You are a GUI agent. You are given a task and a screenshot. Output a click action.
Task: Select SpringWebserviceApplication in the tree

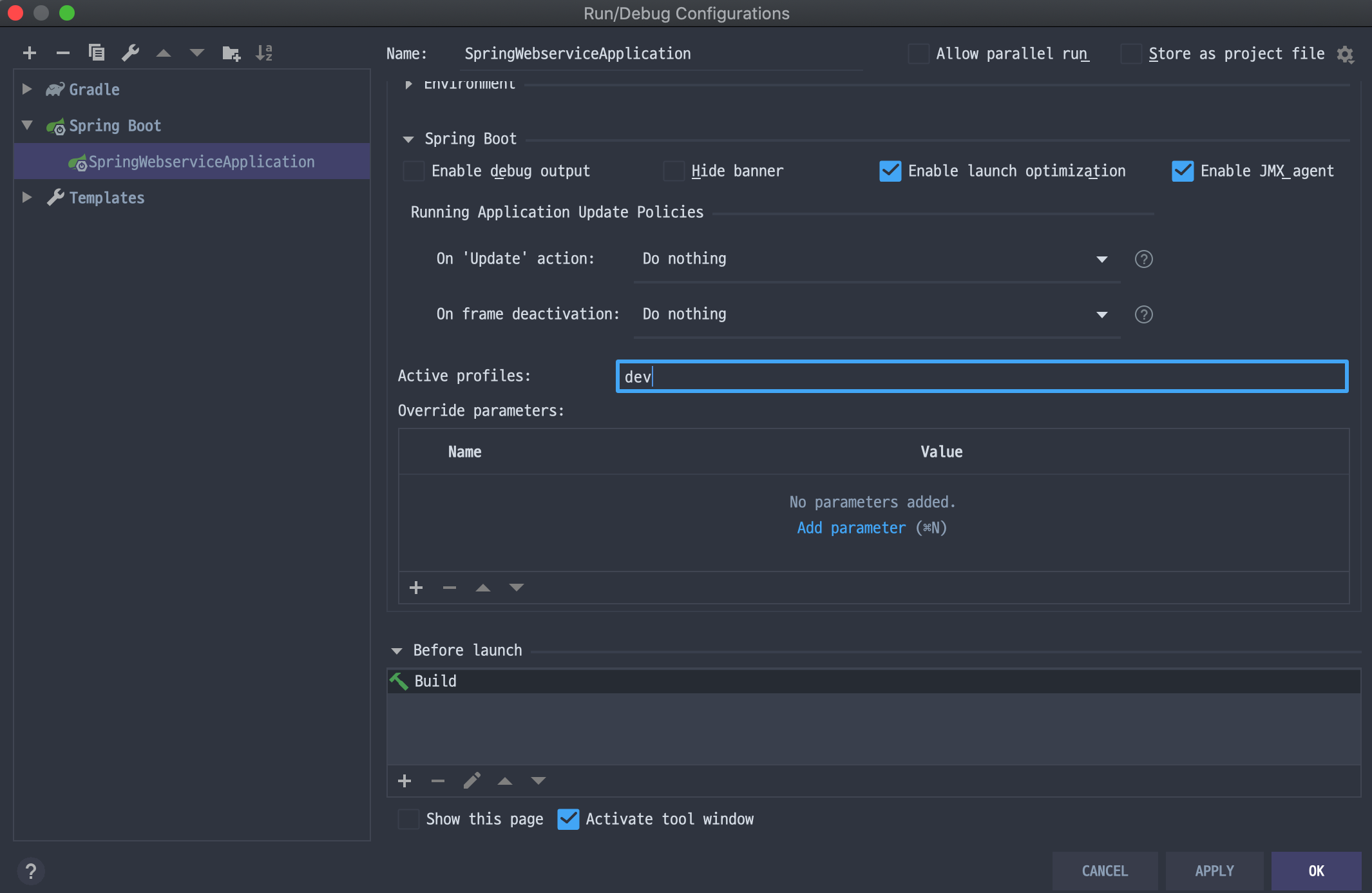(x=201, y=162)
